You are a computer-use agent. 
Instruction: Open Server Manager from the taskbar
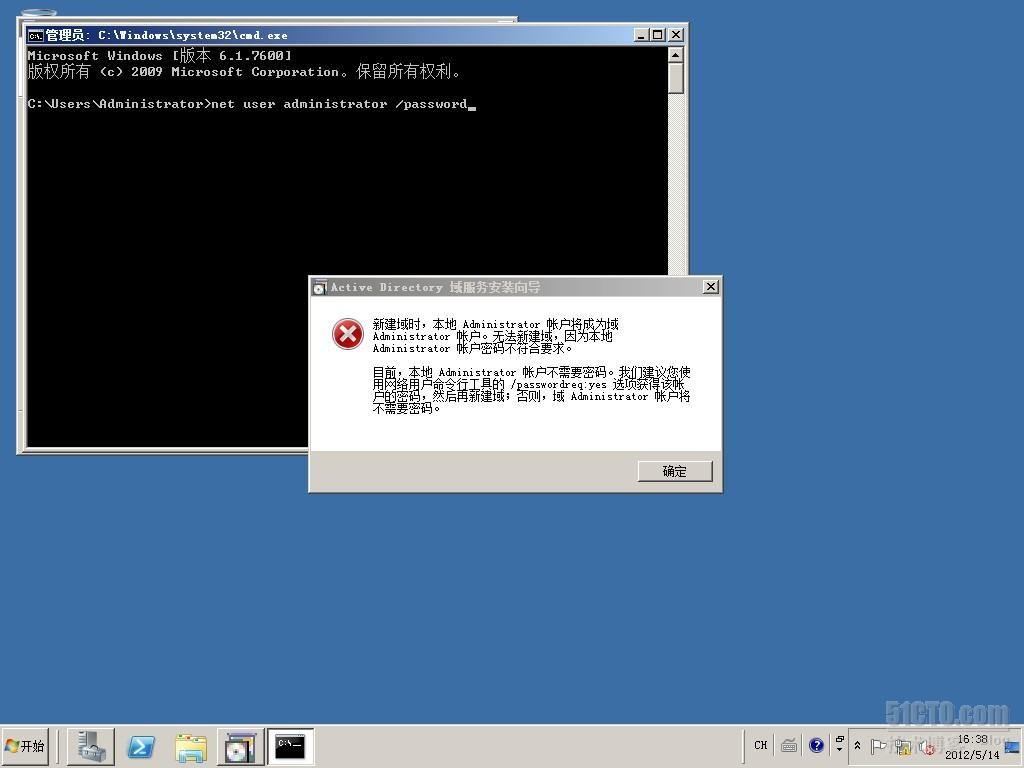click(x=91, y=746)
